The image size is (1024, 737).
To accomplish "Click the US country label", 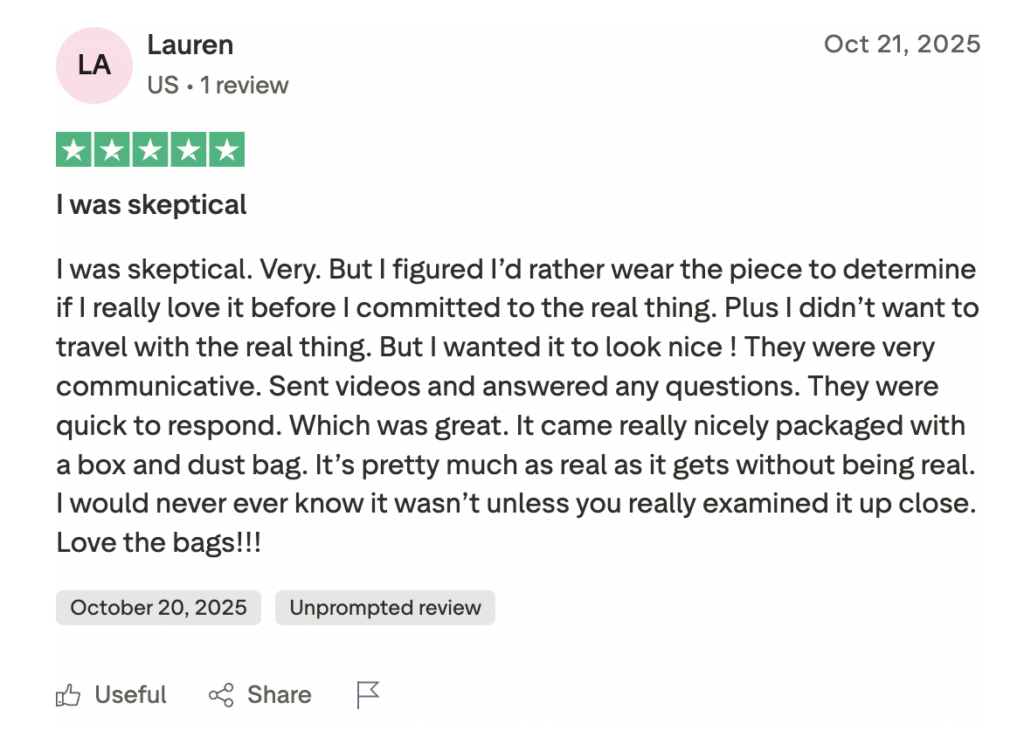I will (x=162, y=85).
